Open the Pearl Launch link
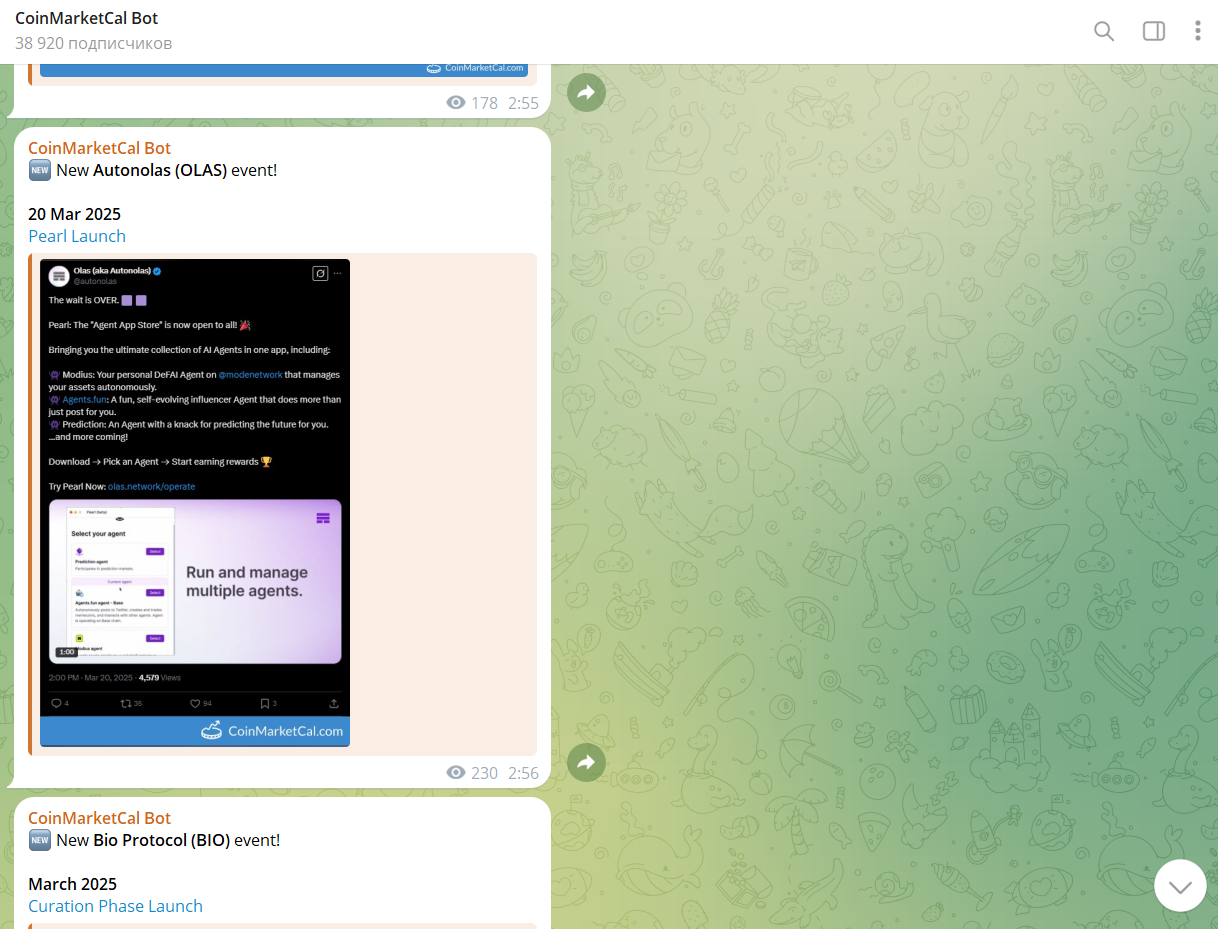This screenshot has height=929, width=1218. 77,236
